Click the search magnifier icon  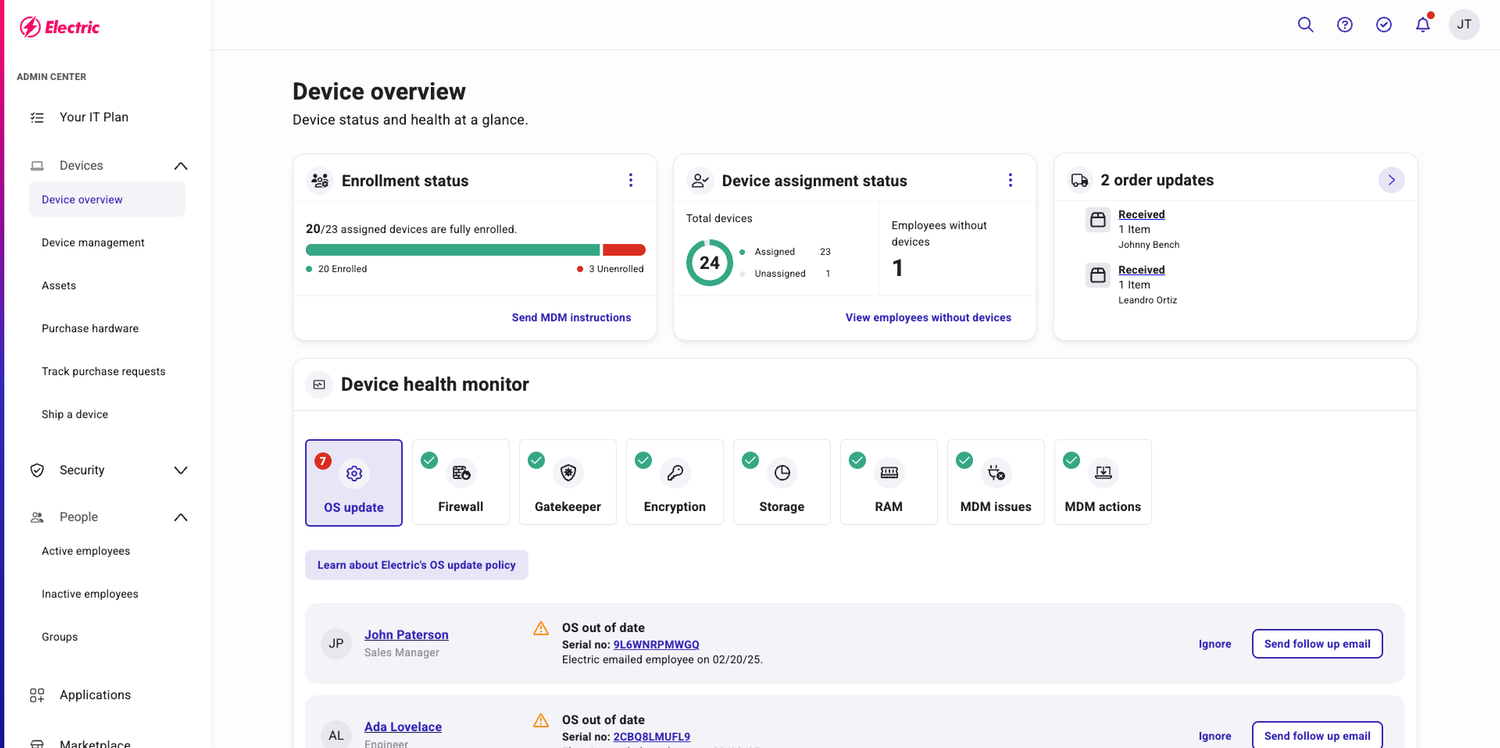1305,25
